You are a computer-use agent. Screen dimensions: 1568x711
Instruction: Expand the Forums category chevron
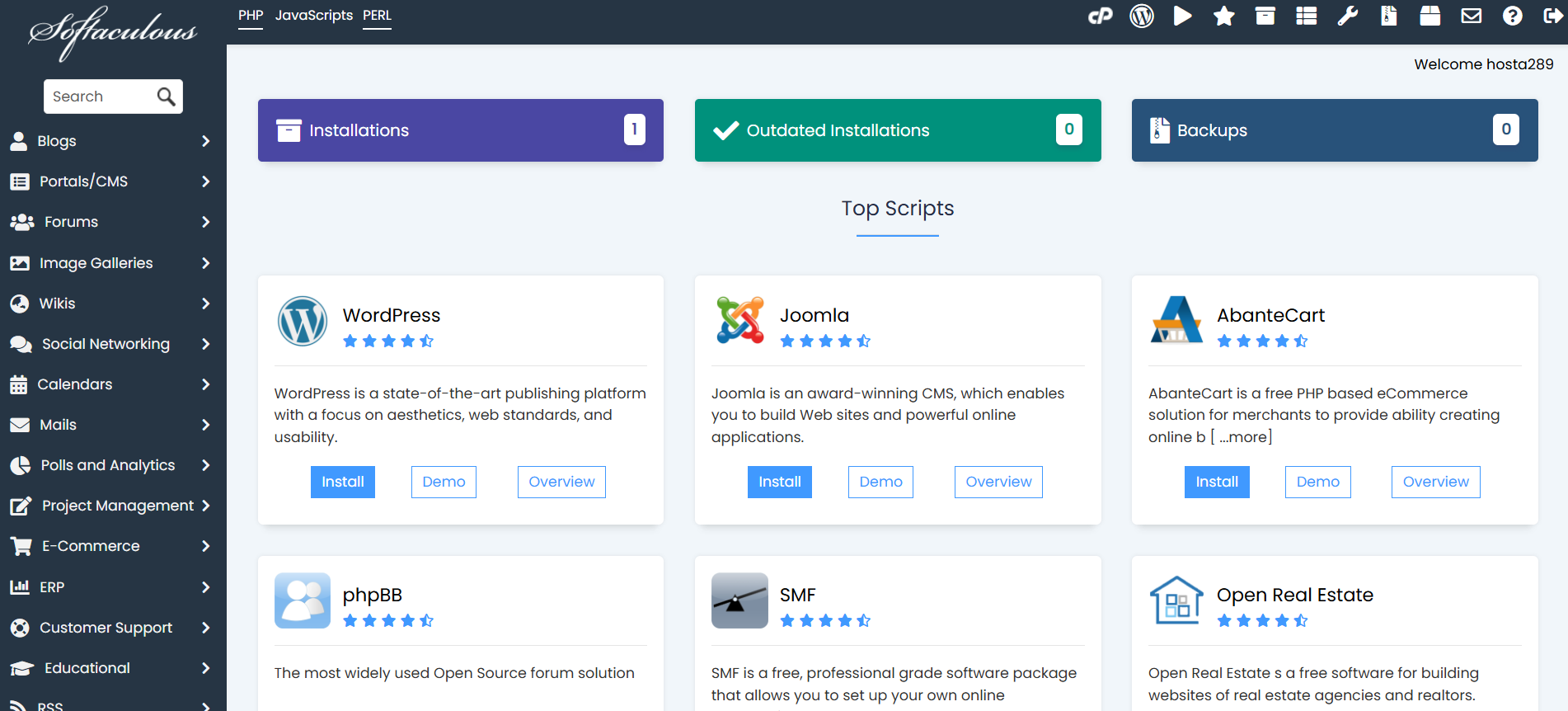206,222
